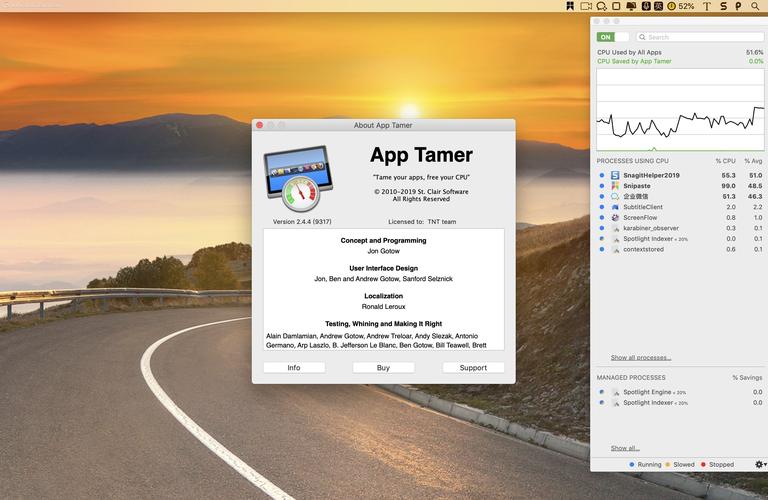This screenshot has width=768, height=500.
Task: Toggle running status dot for SnagitHelper2019
Action: click(601, 175)
